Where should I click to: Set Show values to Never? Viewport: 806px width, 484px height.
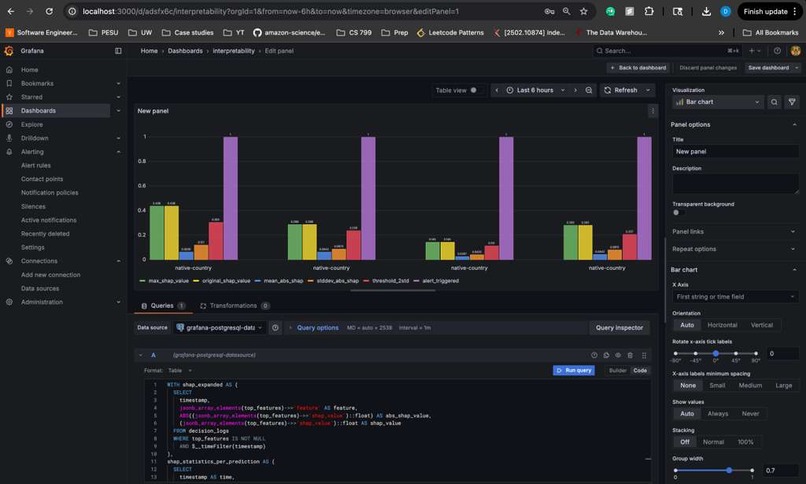[750, 414]
